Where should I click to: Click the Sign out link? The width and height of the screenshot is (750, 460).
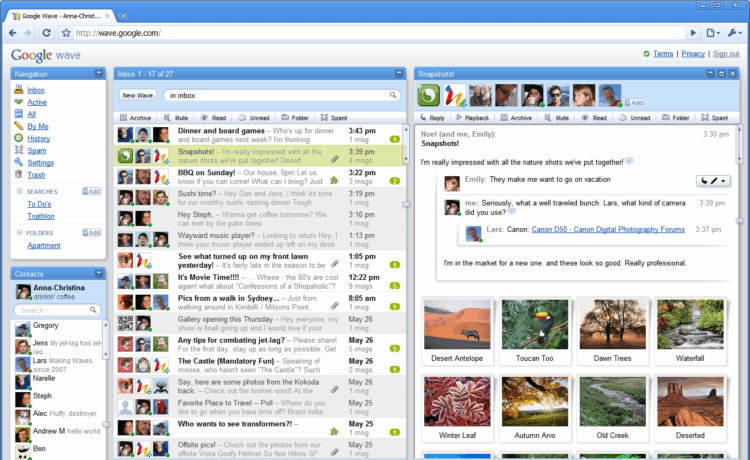(726, 54)
